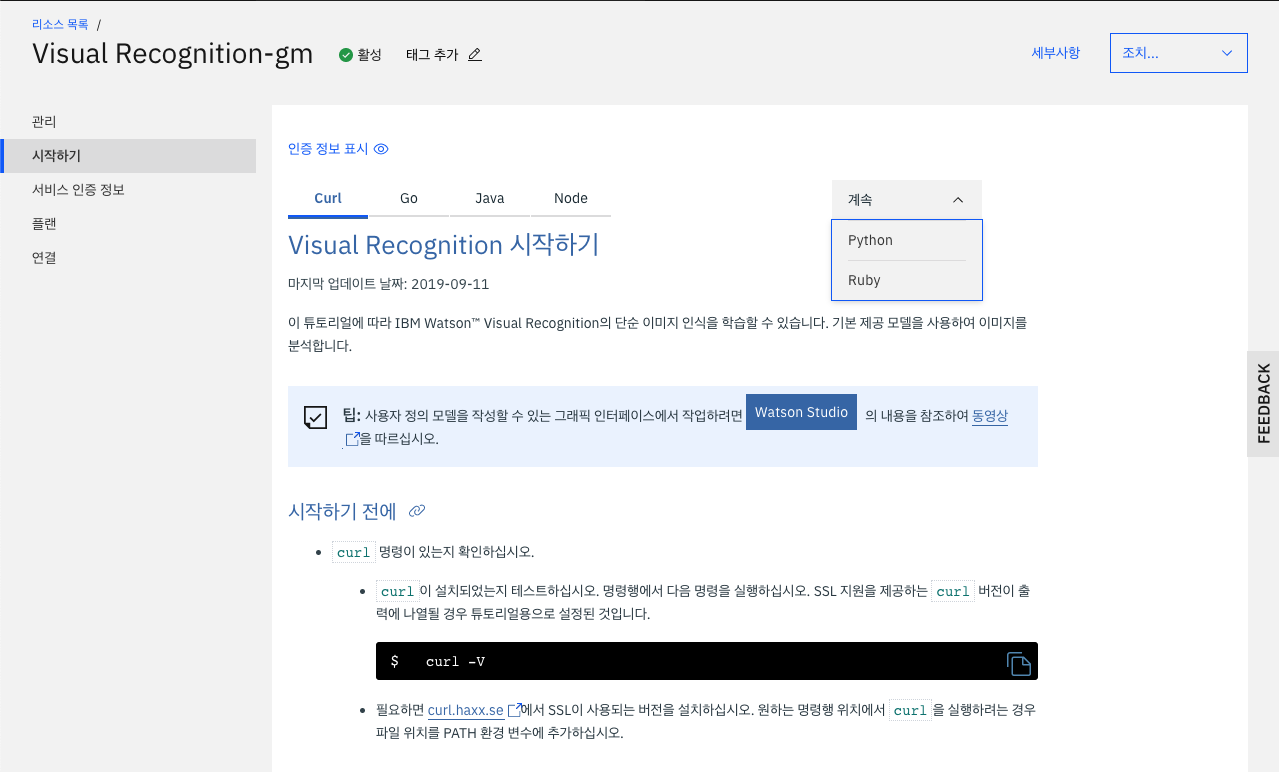The height and width of the screenshot is (772, 1279).
Task: Select Ruby from the dropdown list
Action: (907, 280)
